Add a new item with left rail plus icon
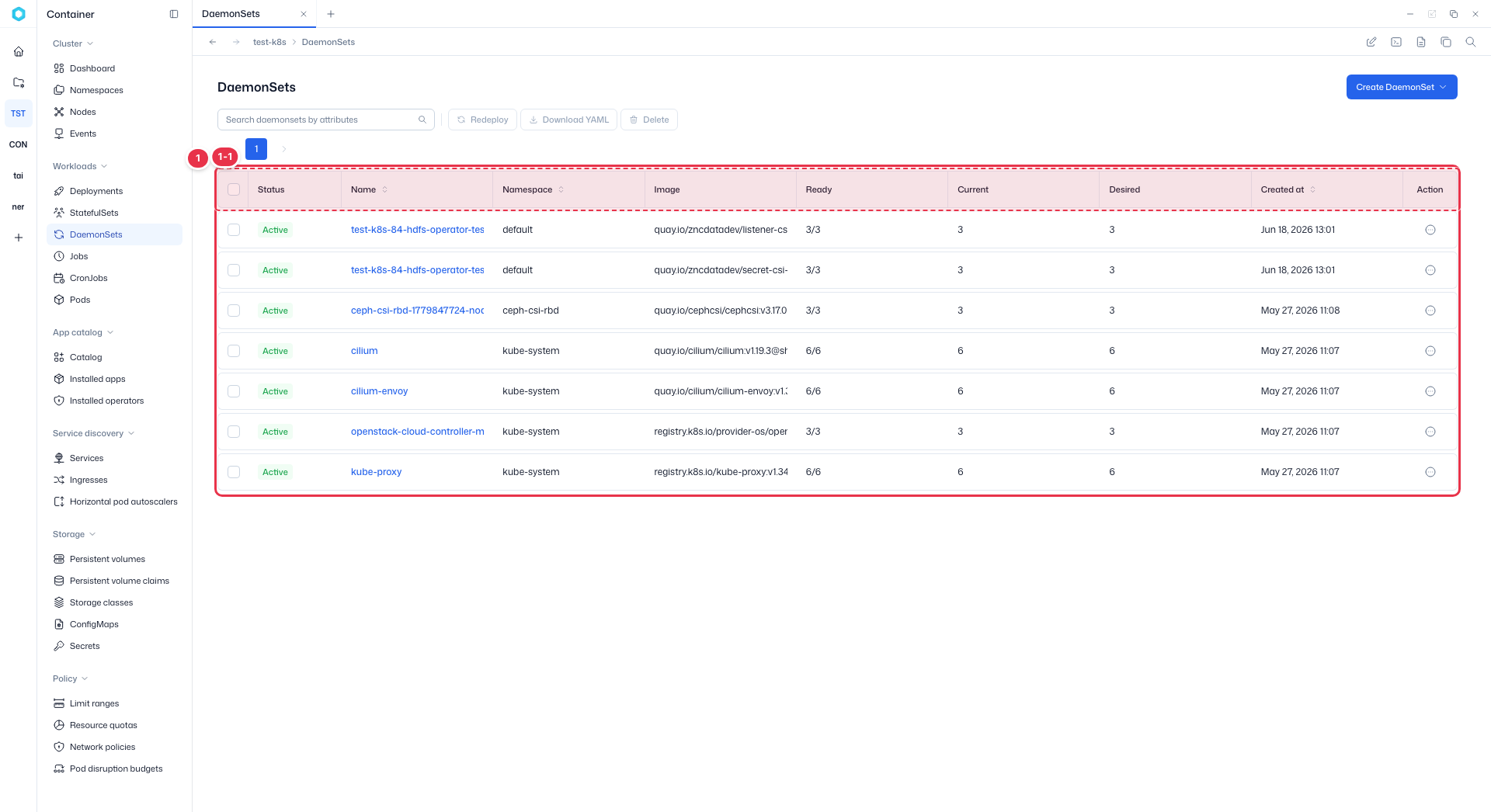 [19, 238]
